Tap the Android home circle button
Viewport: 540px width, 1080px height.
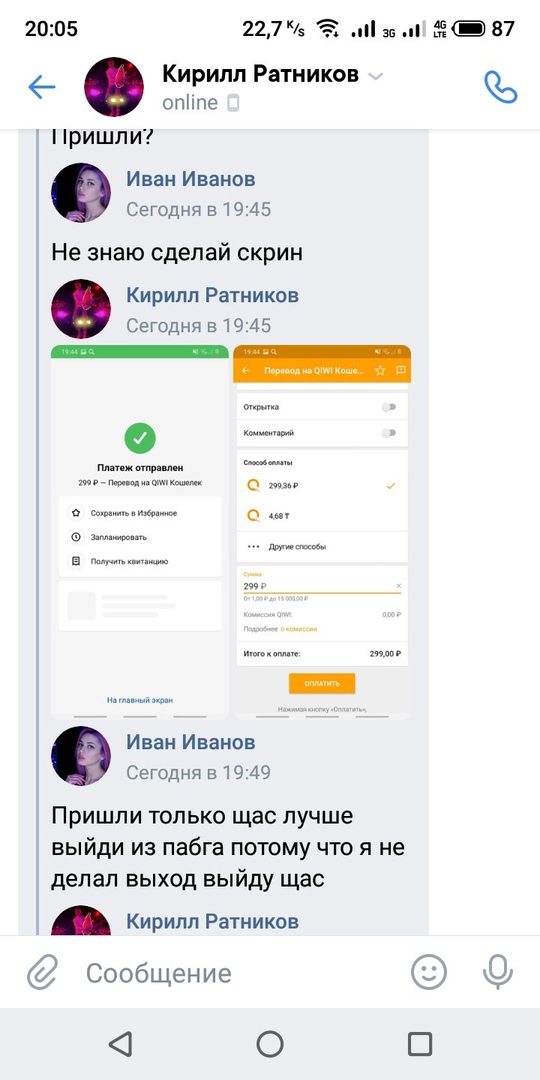(x=270, y=1044)
